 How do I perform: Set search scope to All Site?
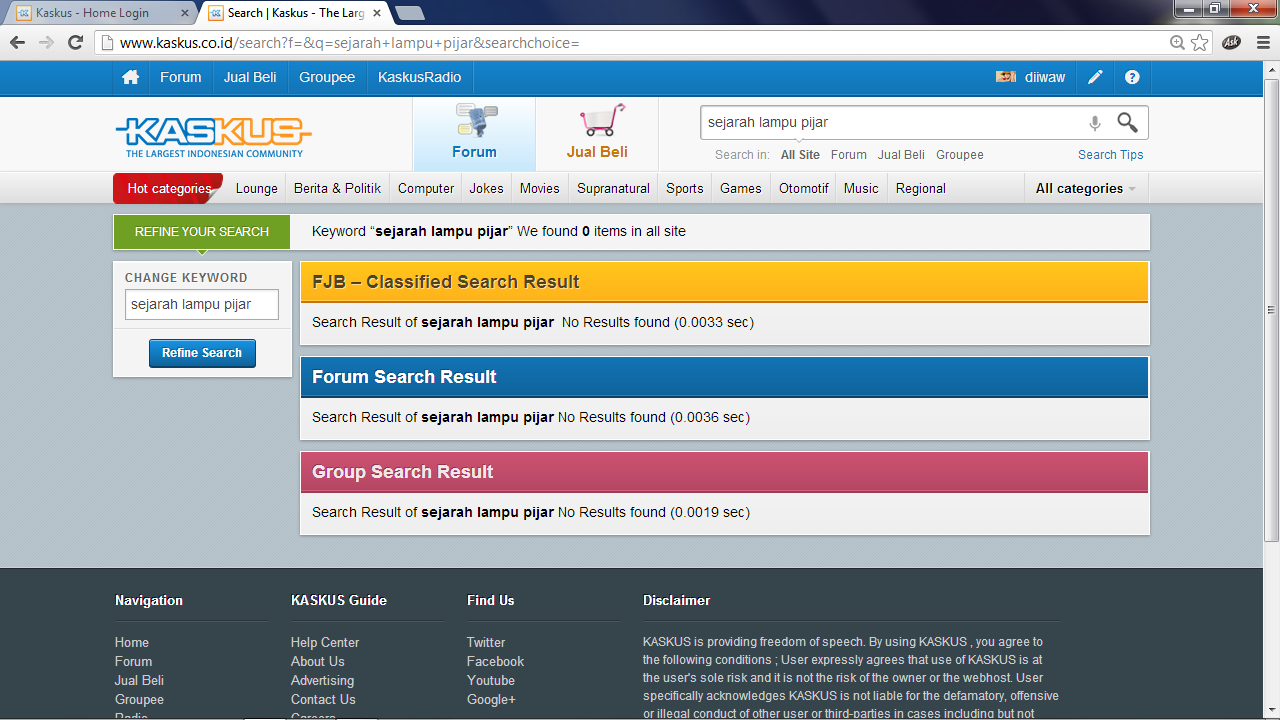tap(800, 155)
